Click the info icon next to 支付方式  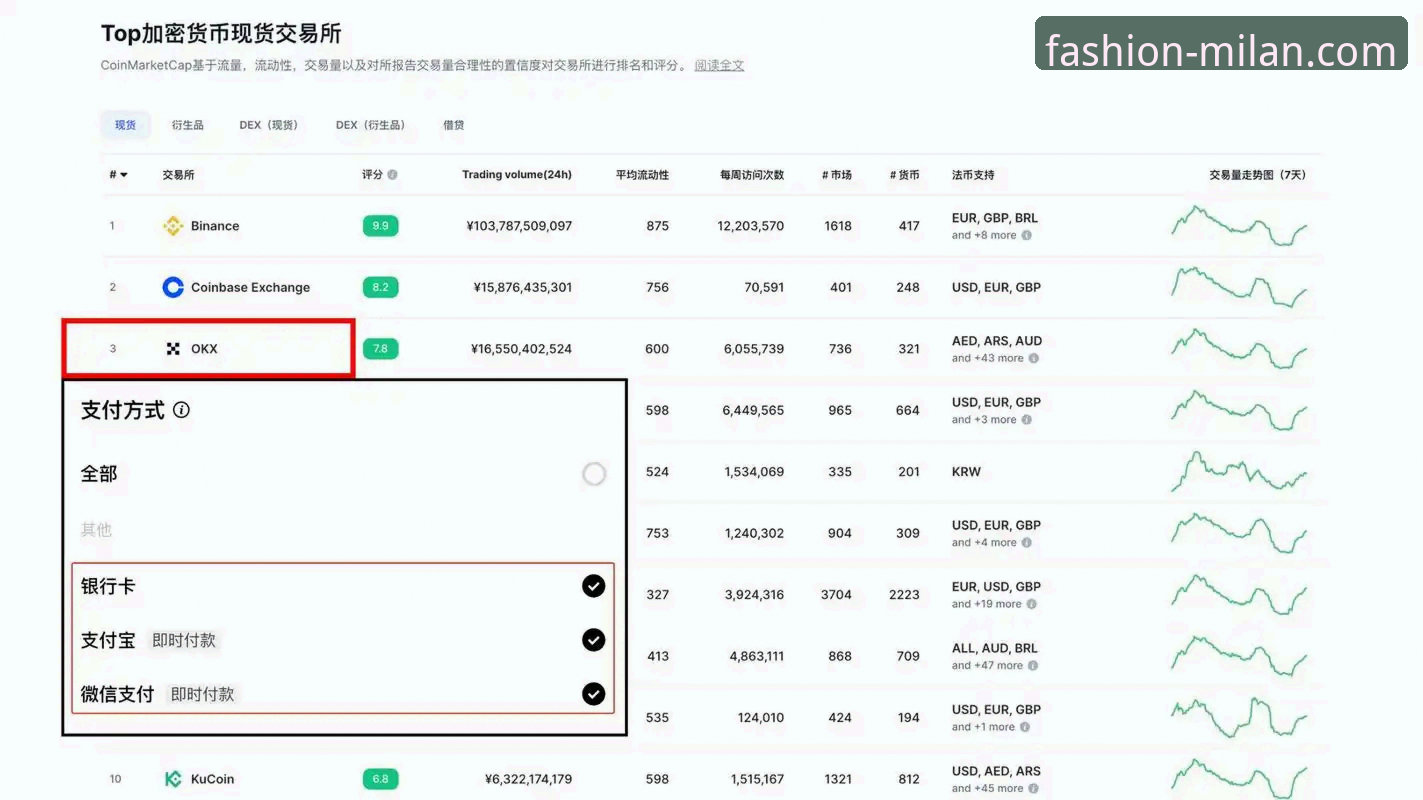[x=181, y=410]
